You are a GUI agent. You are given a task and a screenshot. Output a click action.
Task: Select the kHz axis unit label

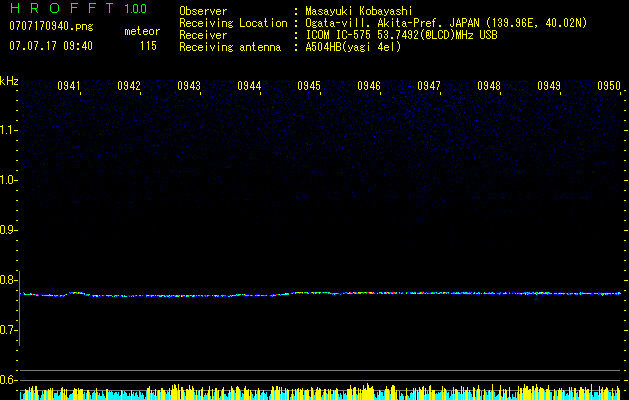[9, 81]
